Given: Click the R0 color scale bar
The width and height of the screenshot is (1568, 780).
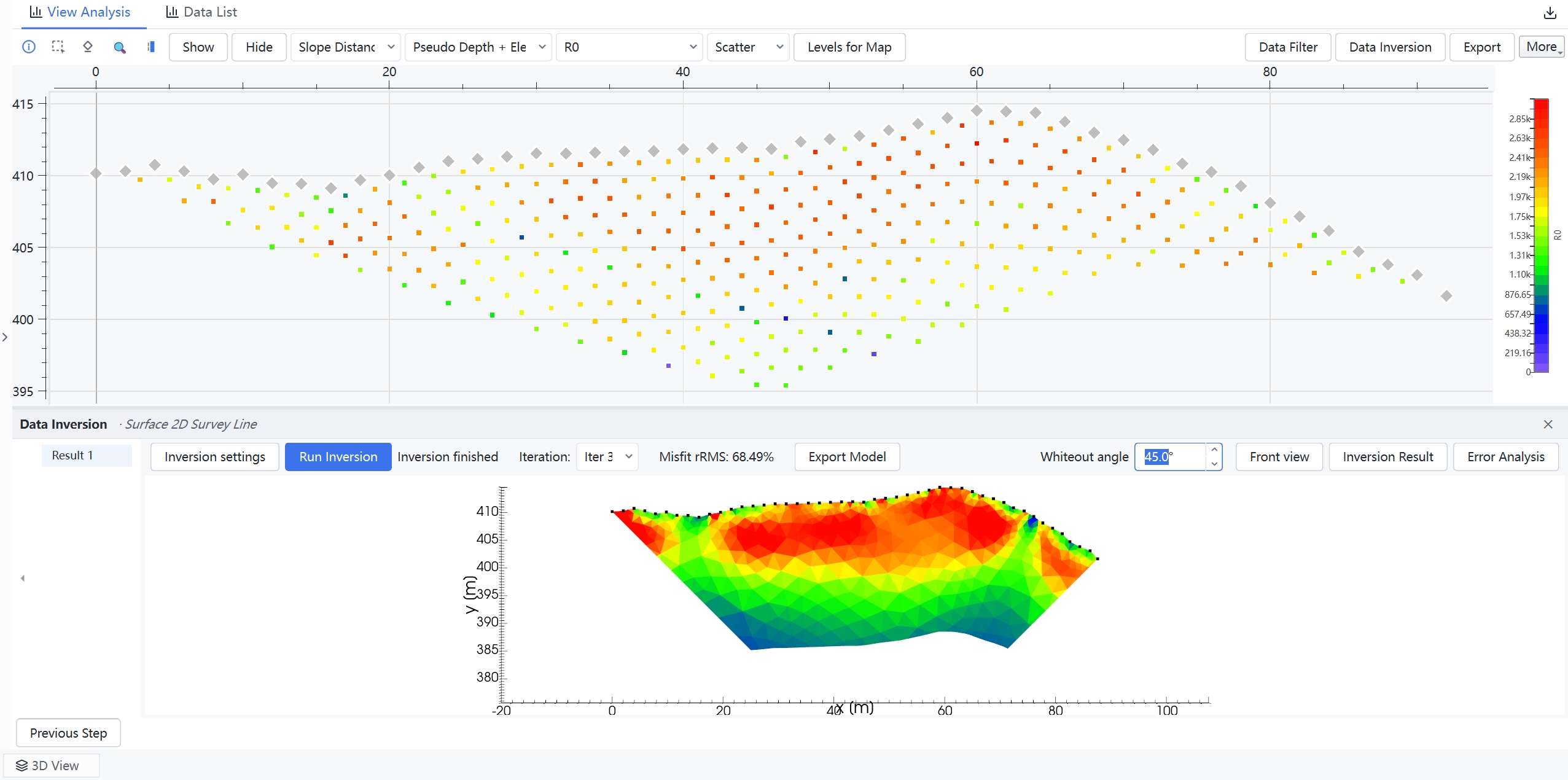Looking at the screenshot, I should [x=1541, y=235].
